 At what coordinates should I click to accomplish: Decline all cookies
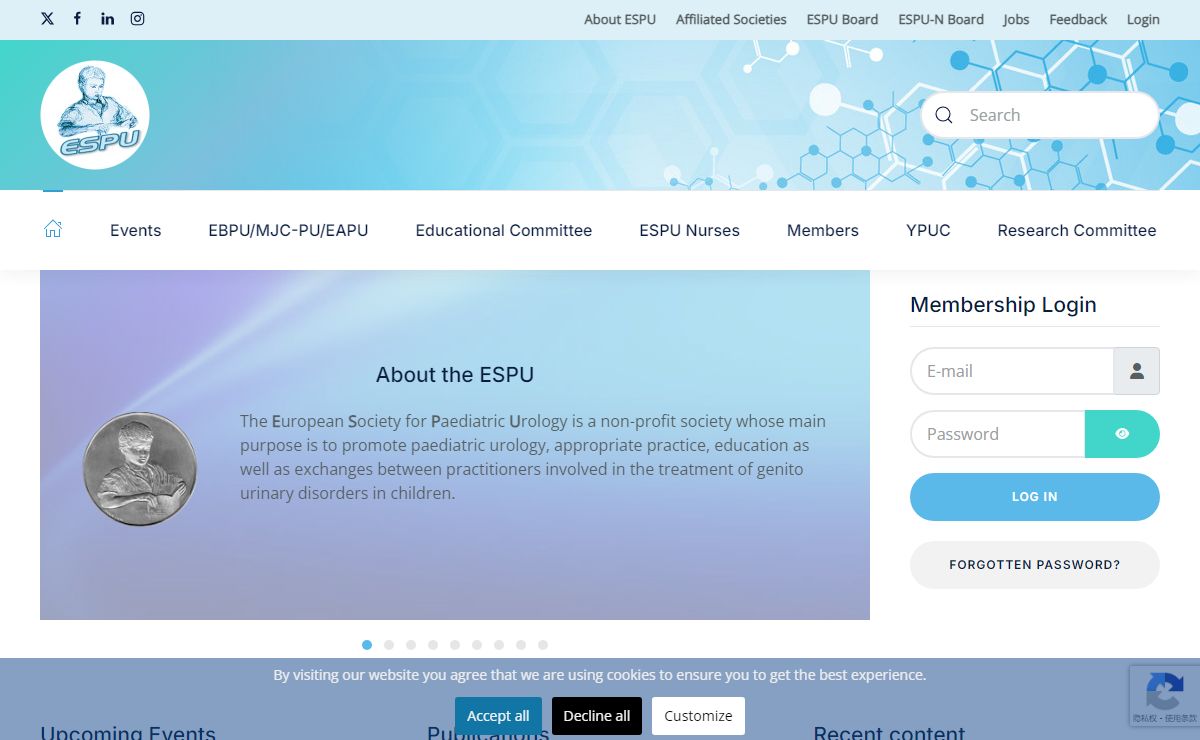tap(597, 716)
